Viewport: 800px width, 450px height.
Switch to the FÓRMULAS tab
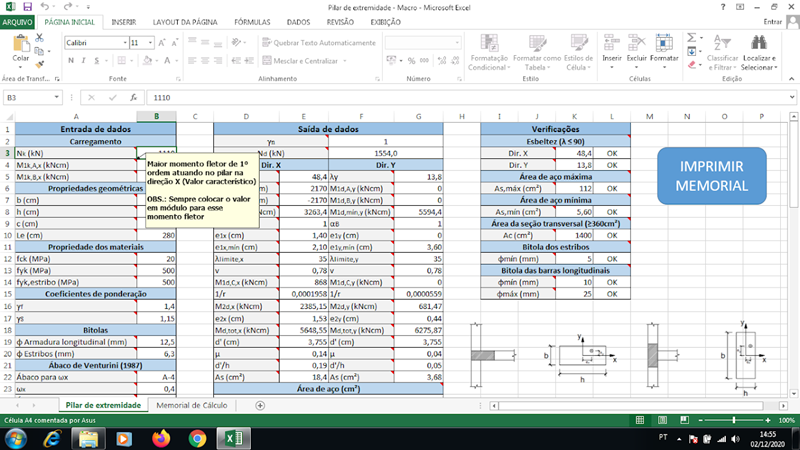[252, 22]
